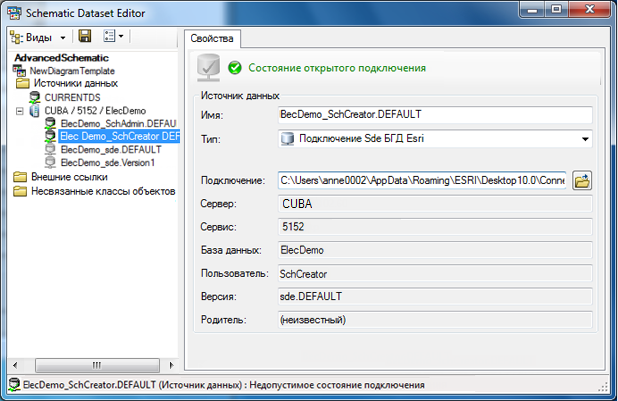
Task: Click the Сервер field showing CUBA
Action: click(x=435, y=204)
